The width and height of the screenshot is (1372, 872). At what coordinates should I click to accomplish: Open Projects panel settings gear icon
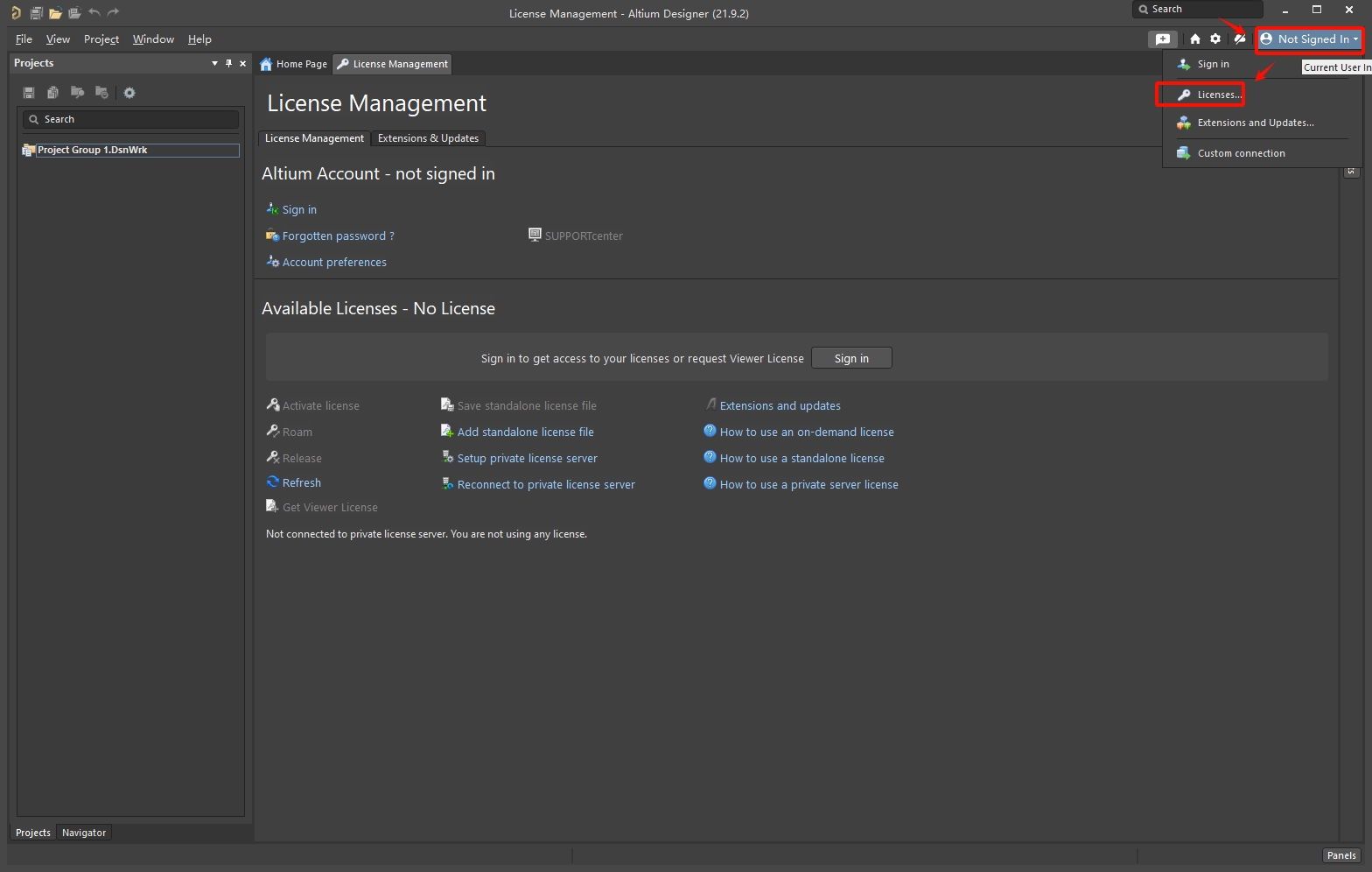[x=129, y=93]
